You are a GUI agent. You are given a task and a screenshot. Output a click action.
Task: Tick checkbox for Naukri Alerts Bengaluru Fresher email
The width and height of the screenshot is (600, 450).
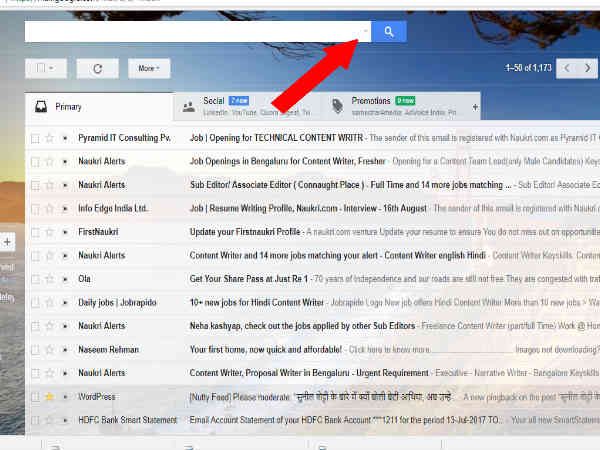35,162
